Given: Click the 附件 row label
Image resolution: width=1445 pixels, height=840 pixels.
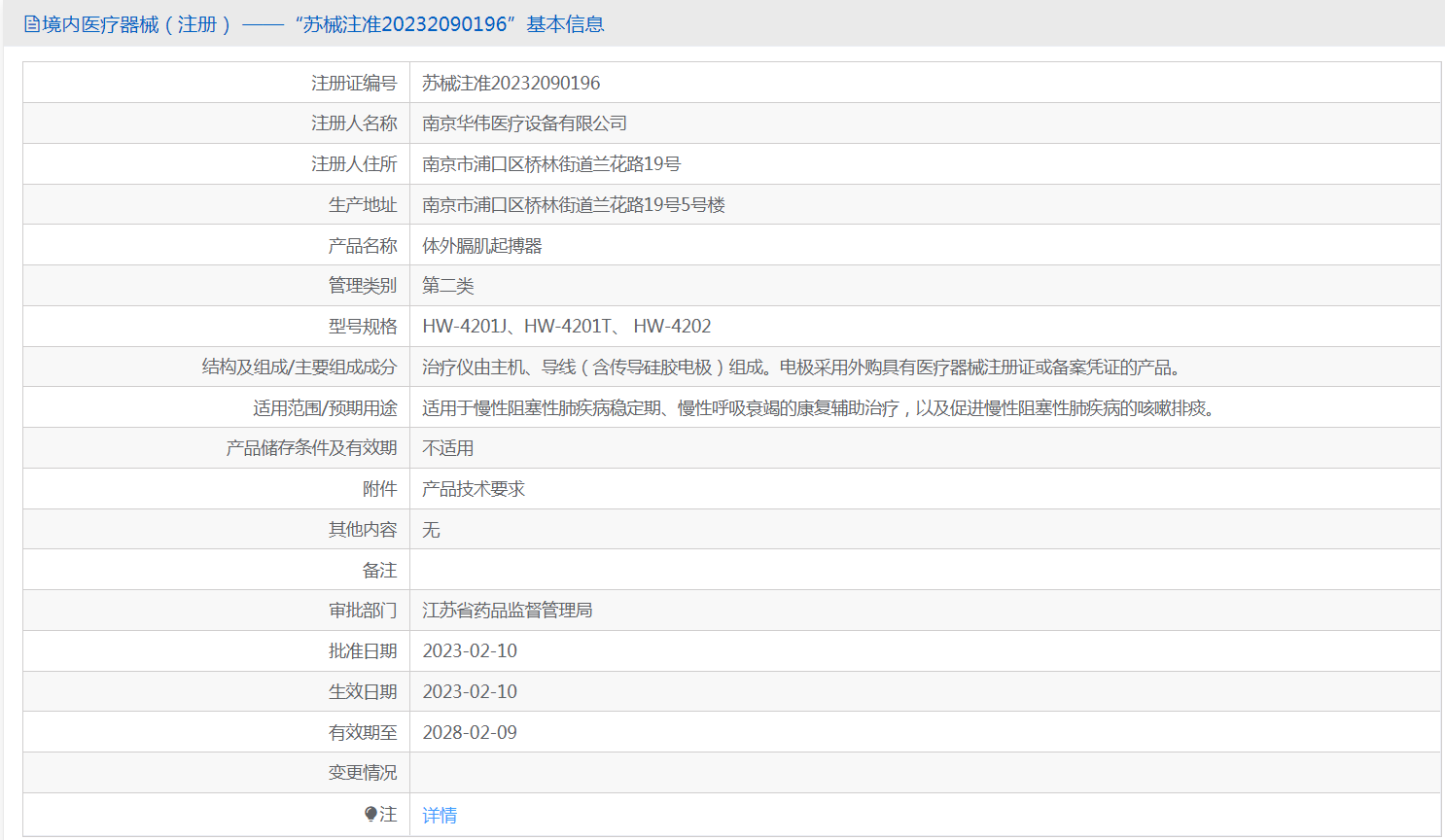Looking at the screenshot, I should [x=380, y=489].
